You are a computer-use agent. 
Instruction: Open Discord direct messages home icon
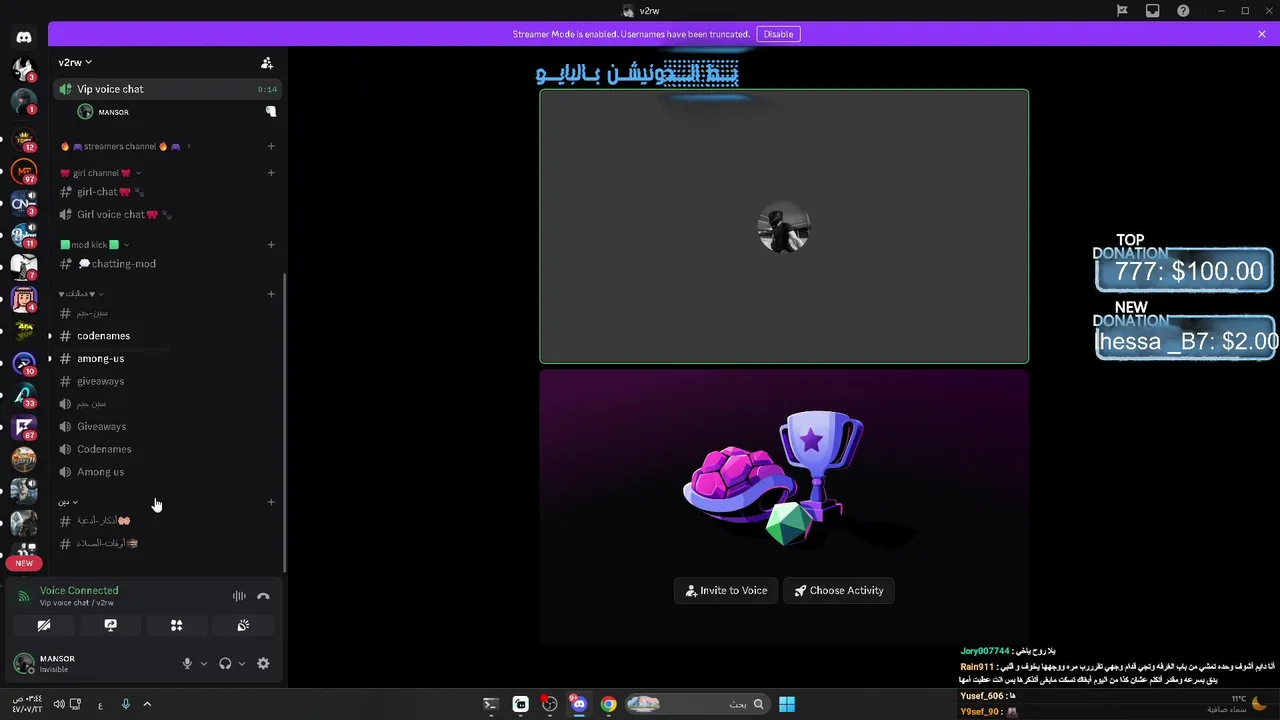tap(24, 37)
